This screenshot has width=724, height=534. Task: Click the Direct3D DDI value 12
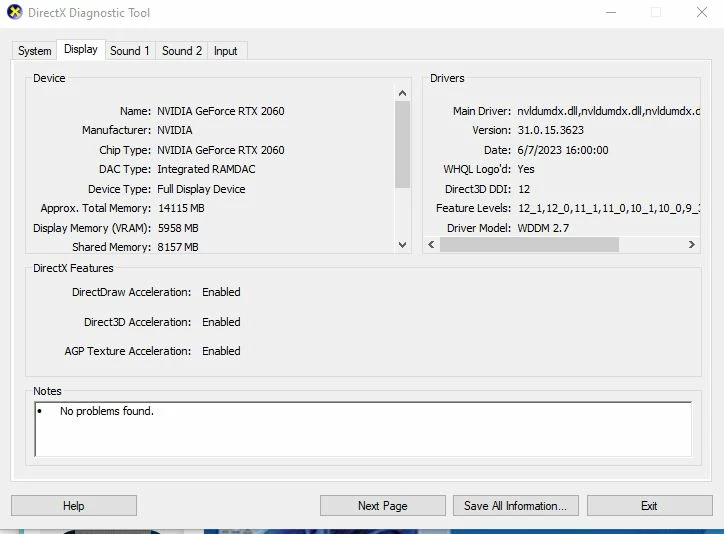(524, 189)
